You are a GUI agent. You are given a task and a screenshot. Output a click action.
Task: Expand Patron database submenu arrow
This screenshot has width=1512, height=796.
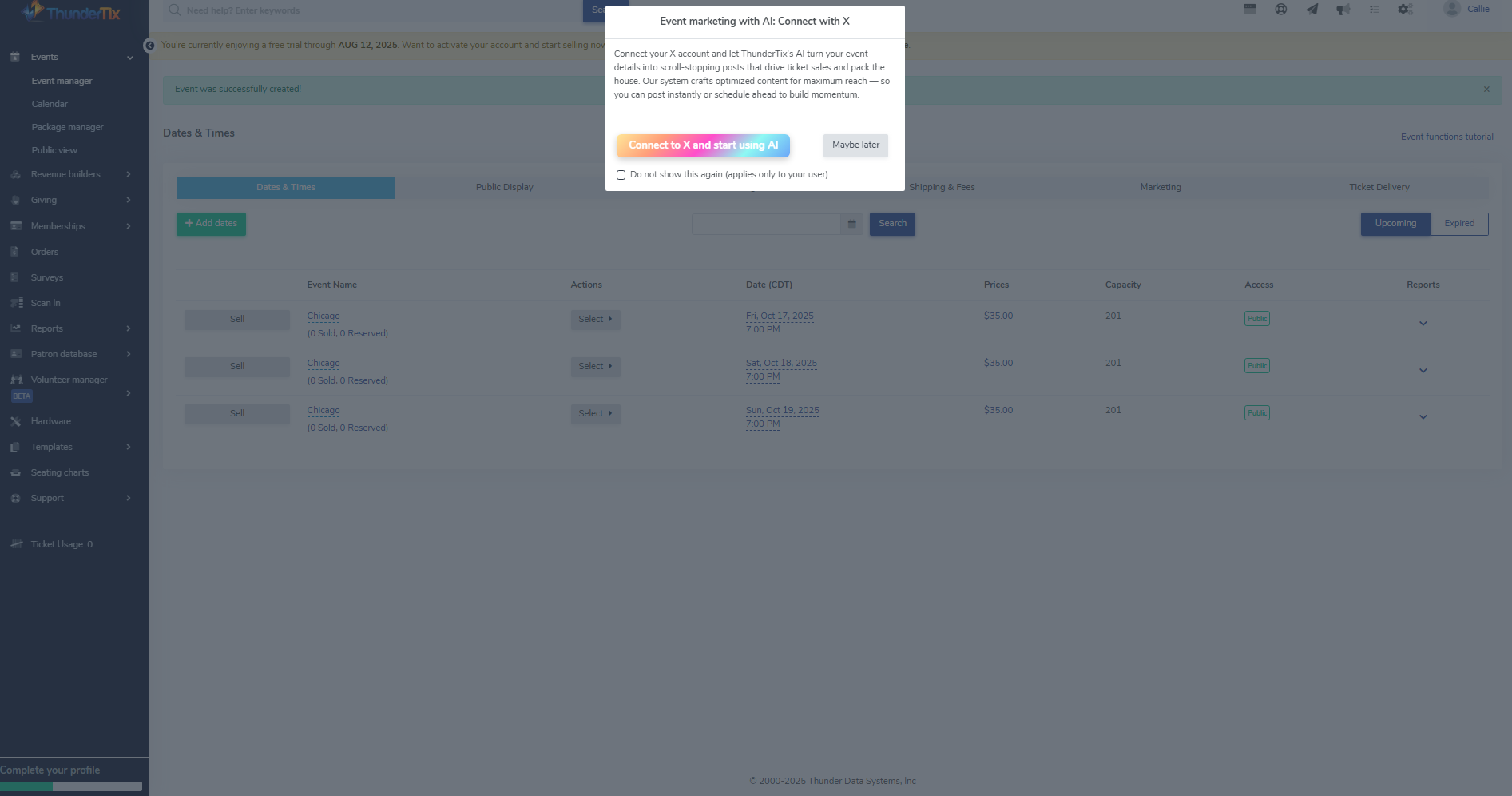click(129, 354)
